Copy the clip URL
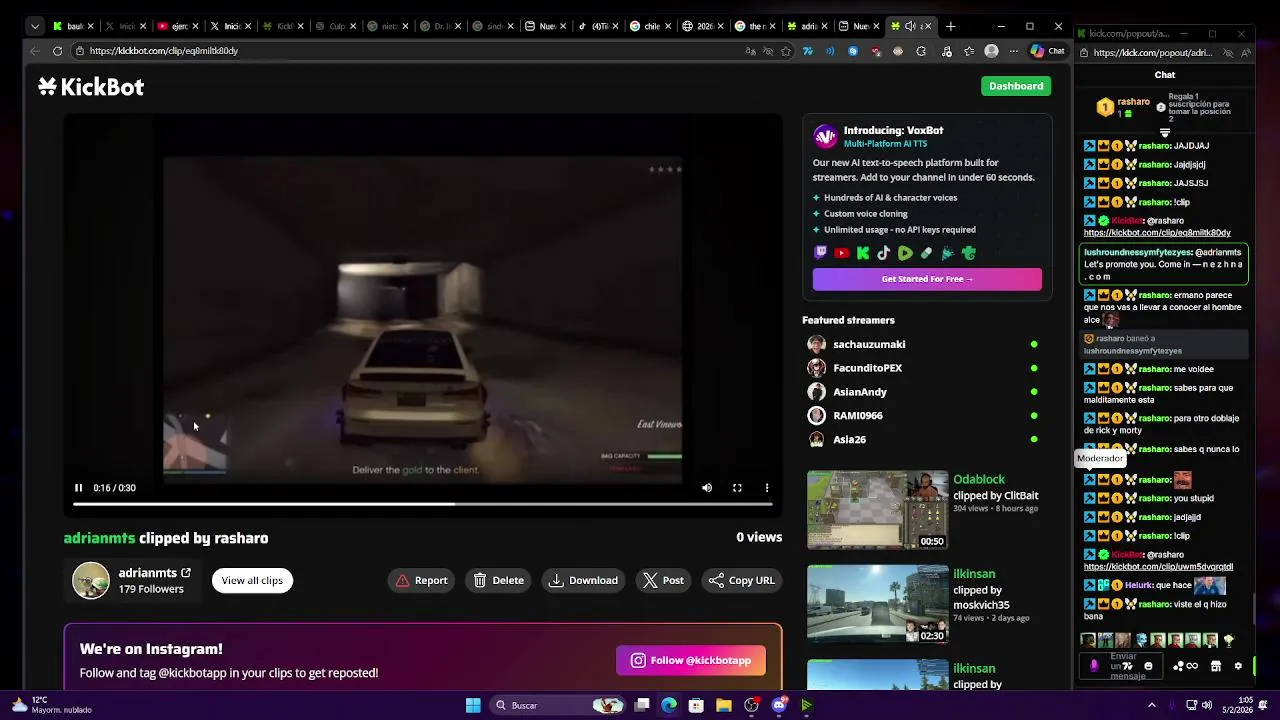 pyautogui.click(x=741, y=580)
